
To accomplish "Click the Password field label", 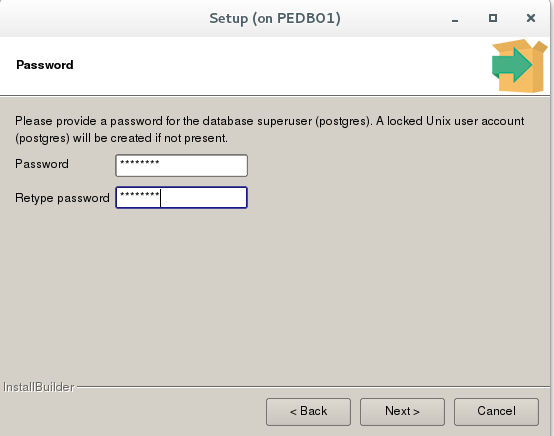I will [x=42, y=164].
